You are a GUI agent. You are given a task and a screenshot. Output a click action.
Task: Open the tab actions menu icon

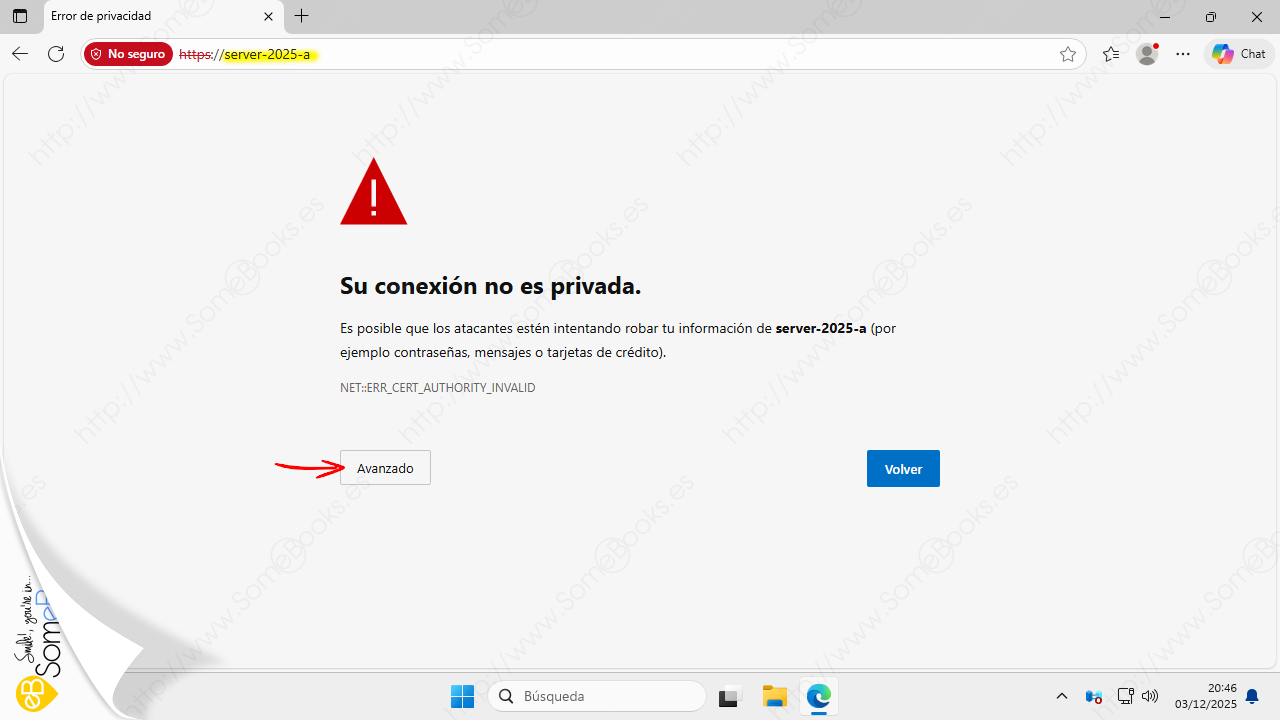[x=20, y=16]
